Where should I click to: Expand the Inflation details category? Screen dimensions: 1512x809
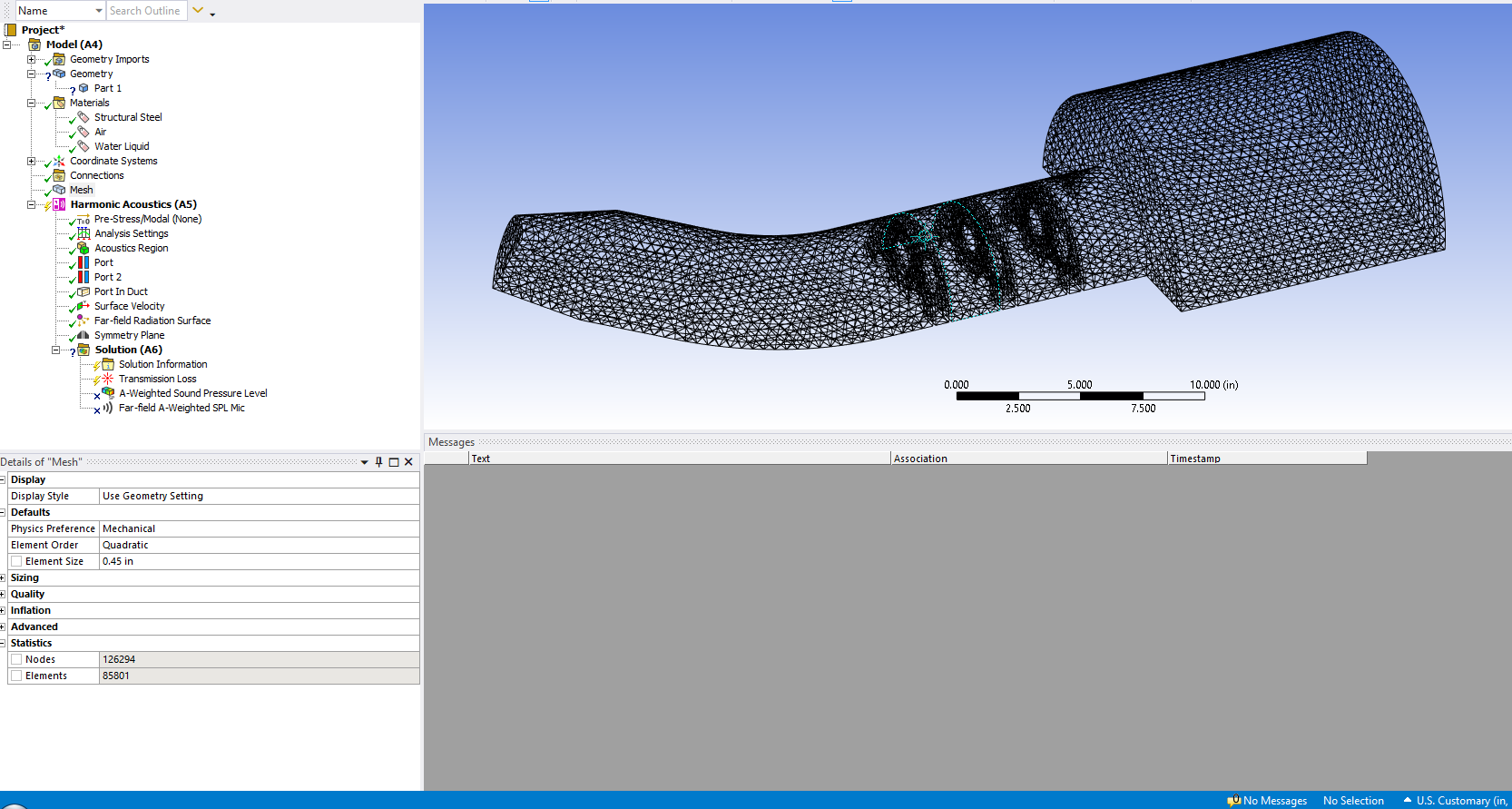(x=3, y=610)
